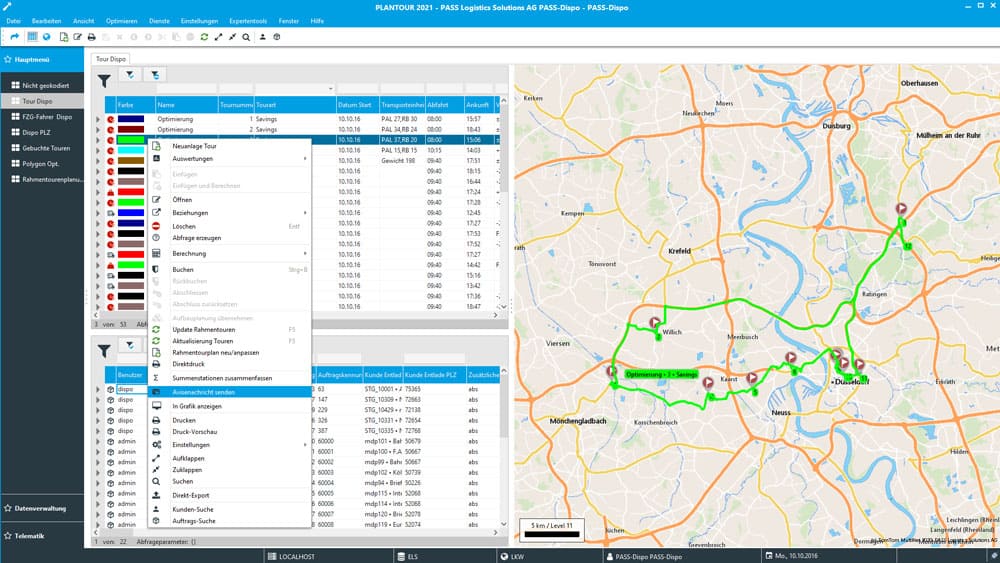Choose Avisnachricht senden in context menu
This screenshot has height=563, width=1000.
[x=230, y=392]
